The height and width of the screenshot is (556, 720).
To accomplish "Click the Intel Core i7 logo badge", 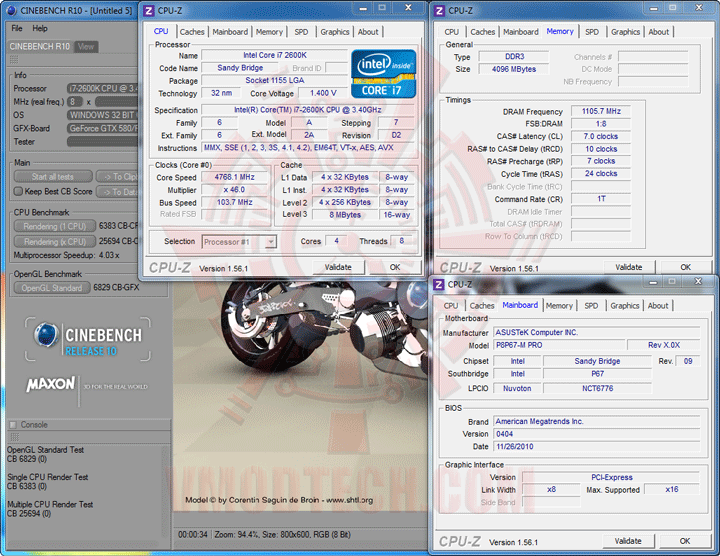I will tap(383, 73).
